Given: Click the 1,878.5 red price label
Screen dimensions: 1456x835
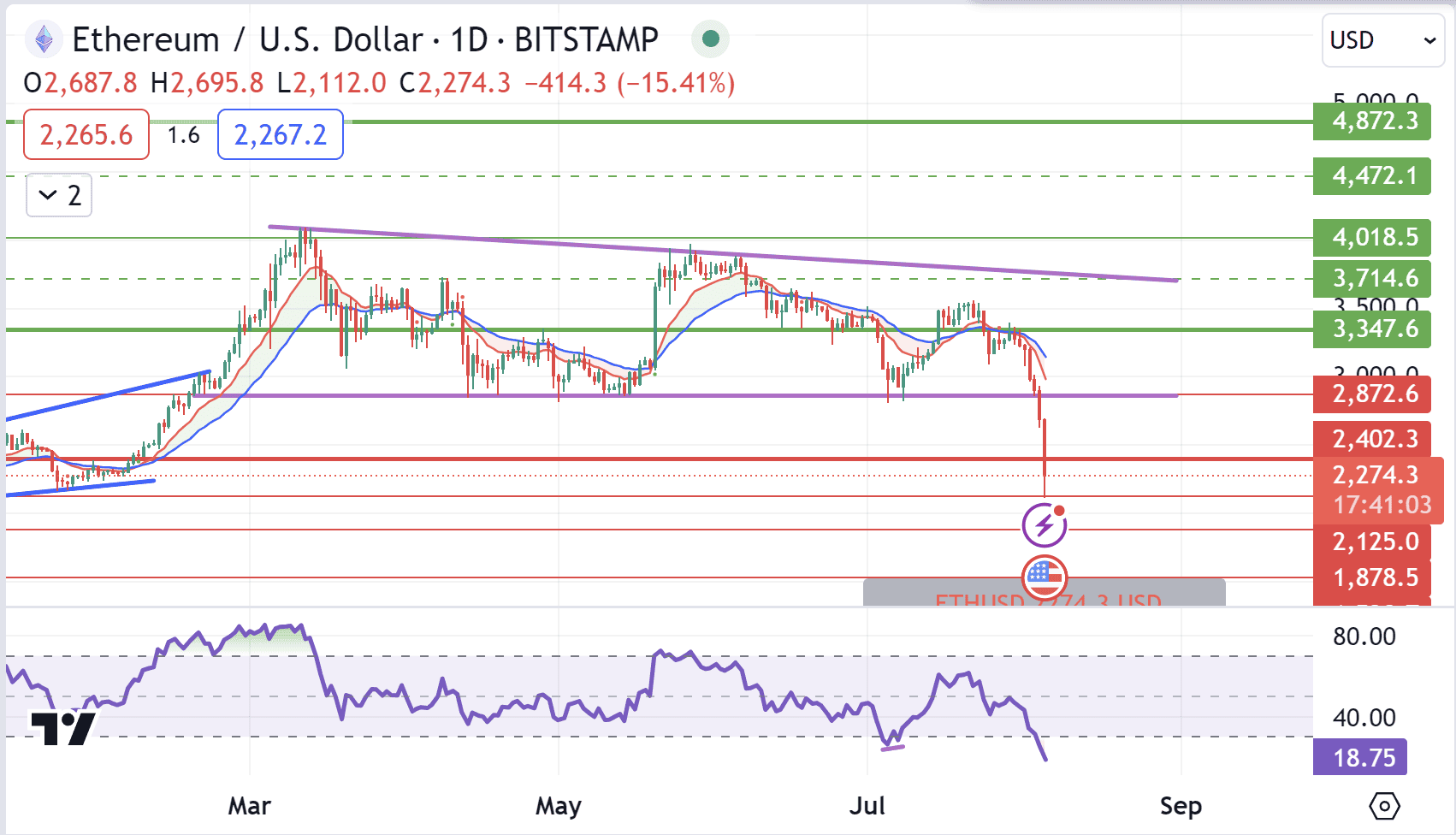Looking at the screenshot, I should point(1372,578).
